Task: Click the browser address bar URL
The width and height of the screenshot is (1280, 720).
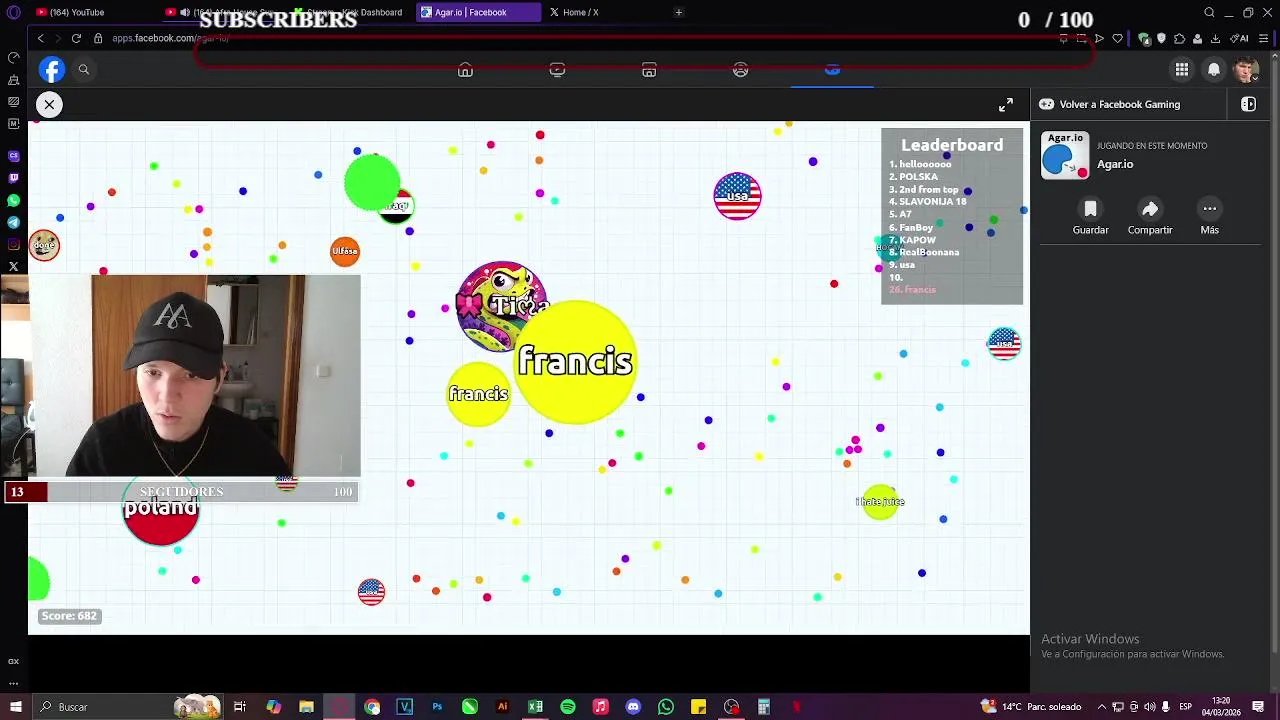Action: pos(170,38)
